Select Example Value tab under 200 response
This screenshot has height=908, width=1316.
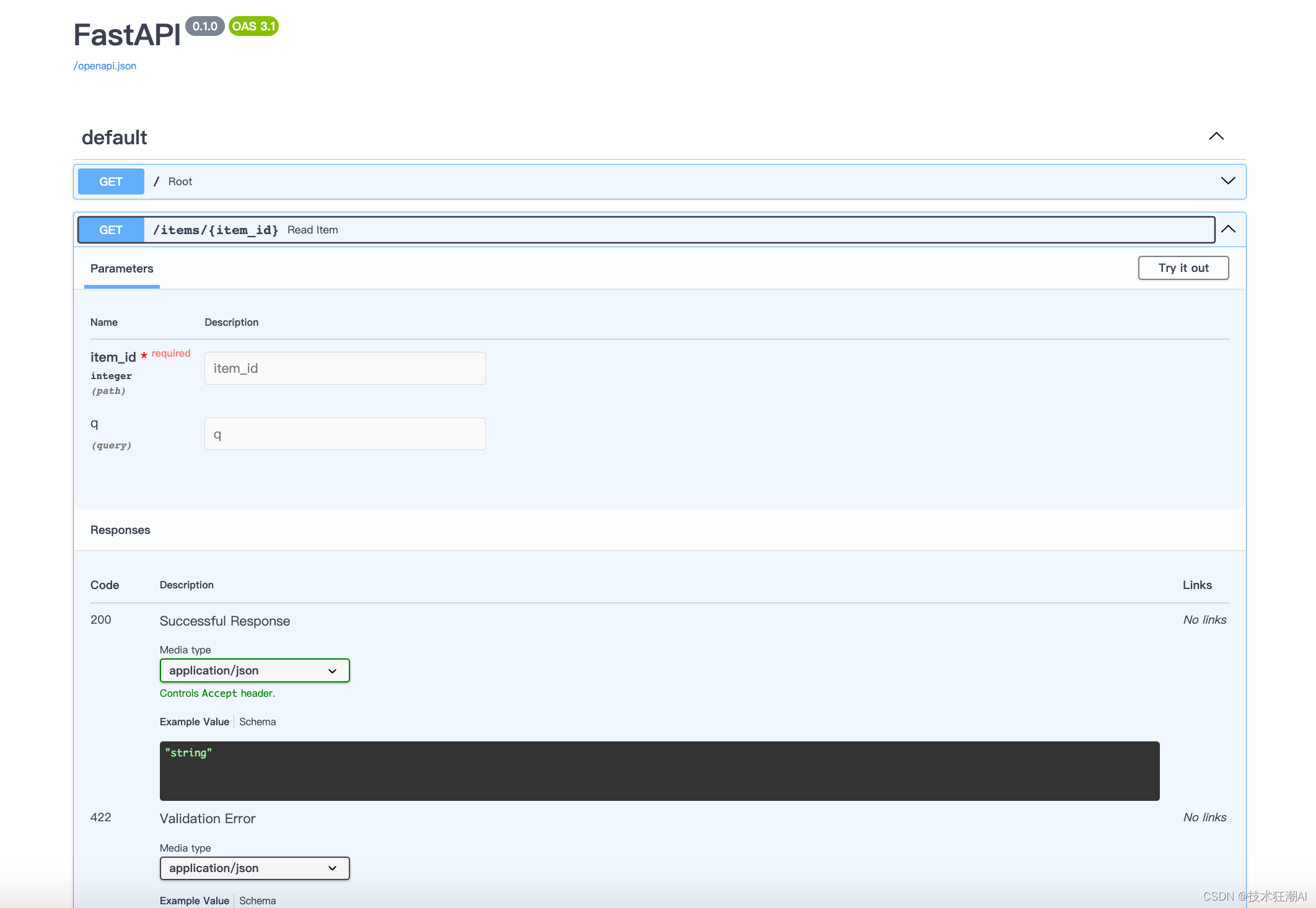click(x=195, y=722)
